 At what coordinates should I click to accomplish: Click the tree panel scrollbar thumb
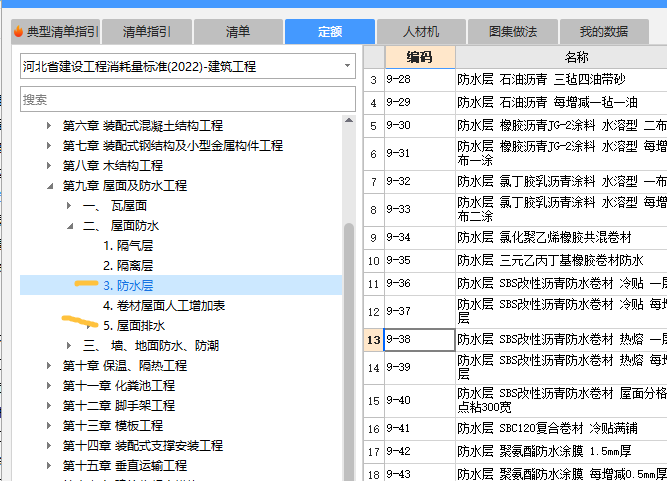click(x=349, y=352)
